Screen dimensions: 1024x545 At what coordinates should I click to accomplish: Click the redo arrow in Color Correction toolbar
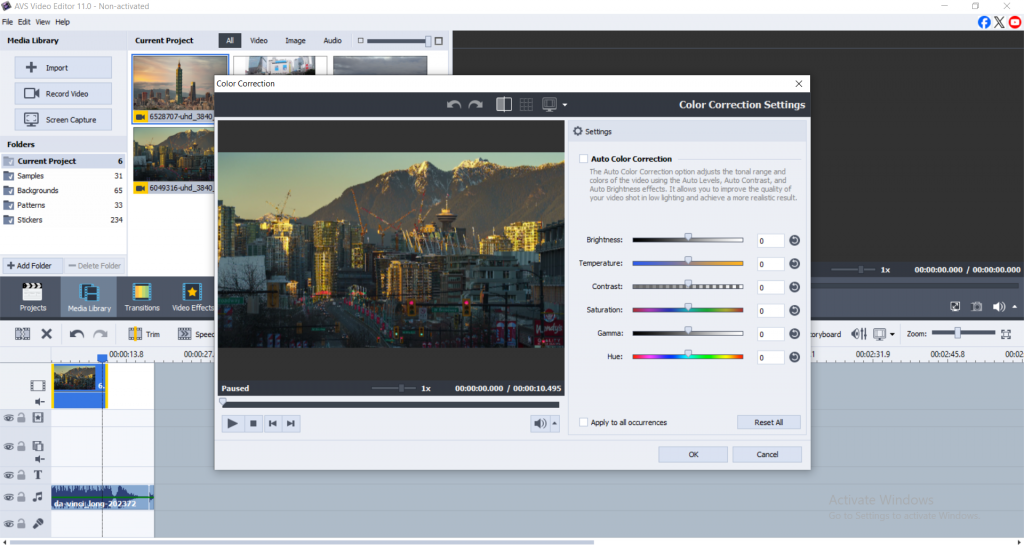tap(475, 104)
